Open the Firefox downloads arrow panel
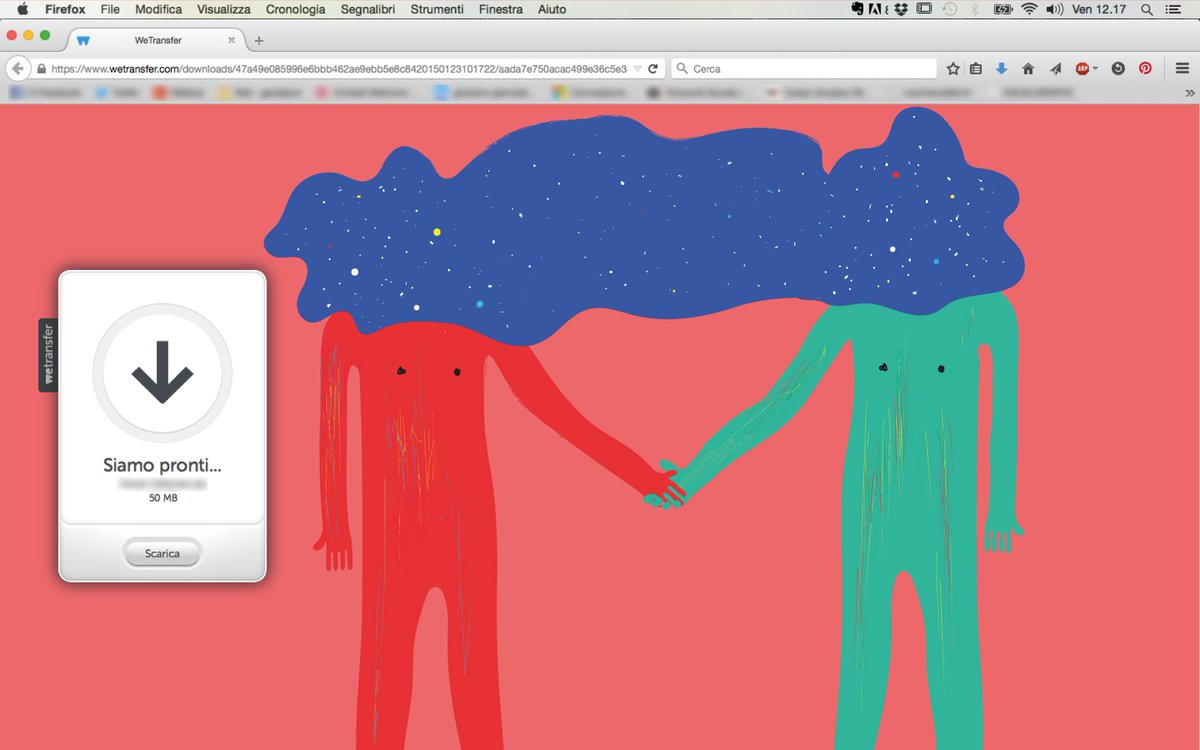Screen dimensions: 1200x750 (1001, 69)
